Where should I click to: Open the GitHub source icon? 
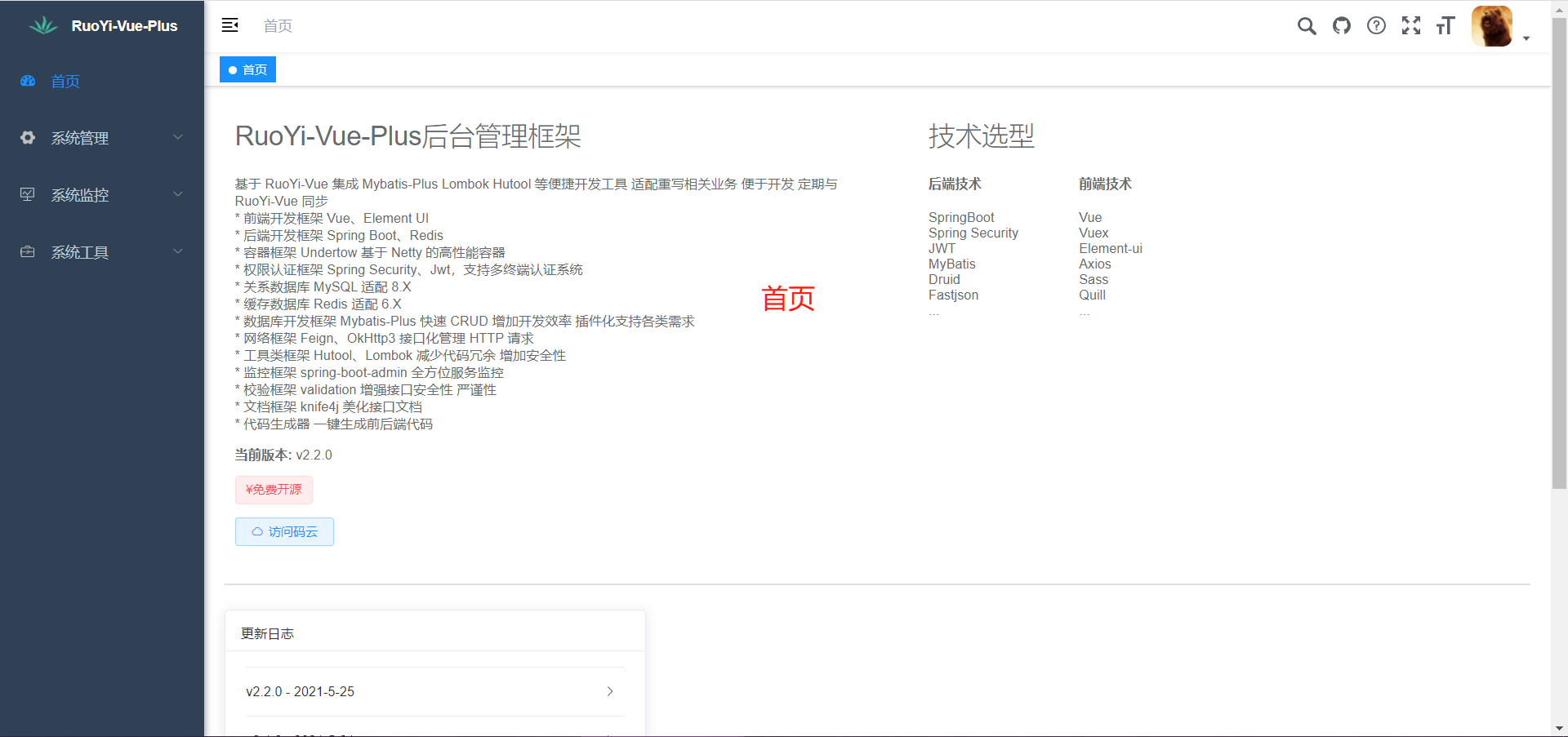tap(1342, 26)
